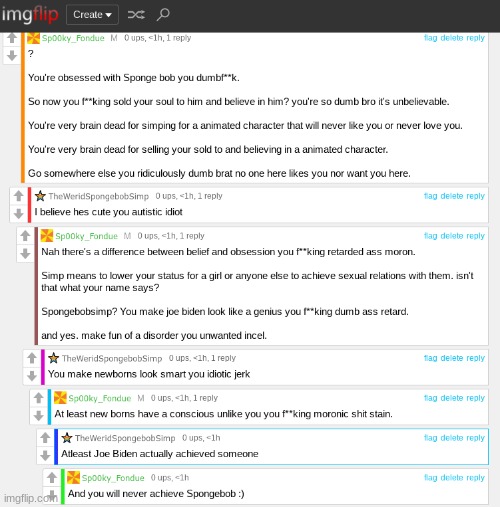Downvote the 'You make newborns look smart' comment

(x=32, y=376)
